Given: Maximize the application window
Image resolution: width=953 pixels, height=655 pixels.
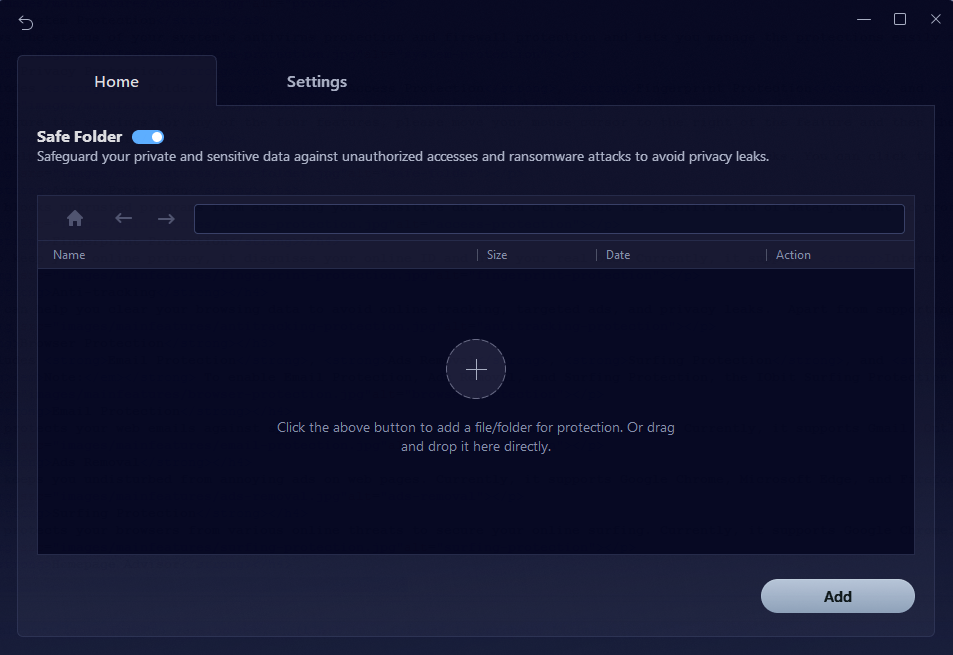Looking at the screenshot, I should click(x=899, y=19).
